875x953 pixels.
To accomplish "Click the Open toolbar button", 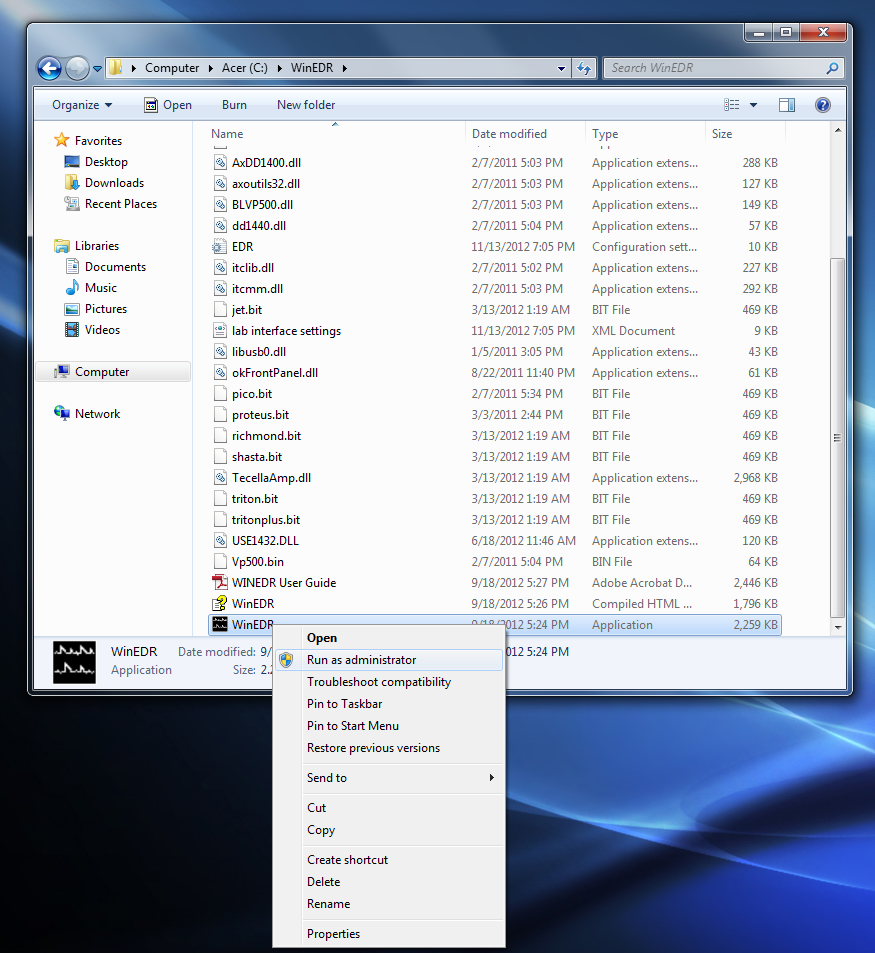I will pos(168,105).
